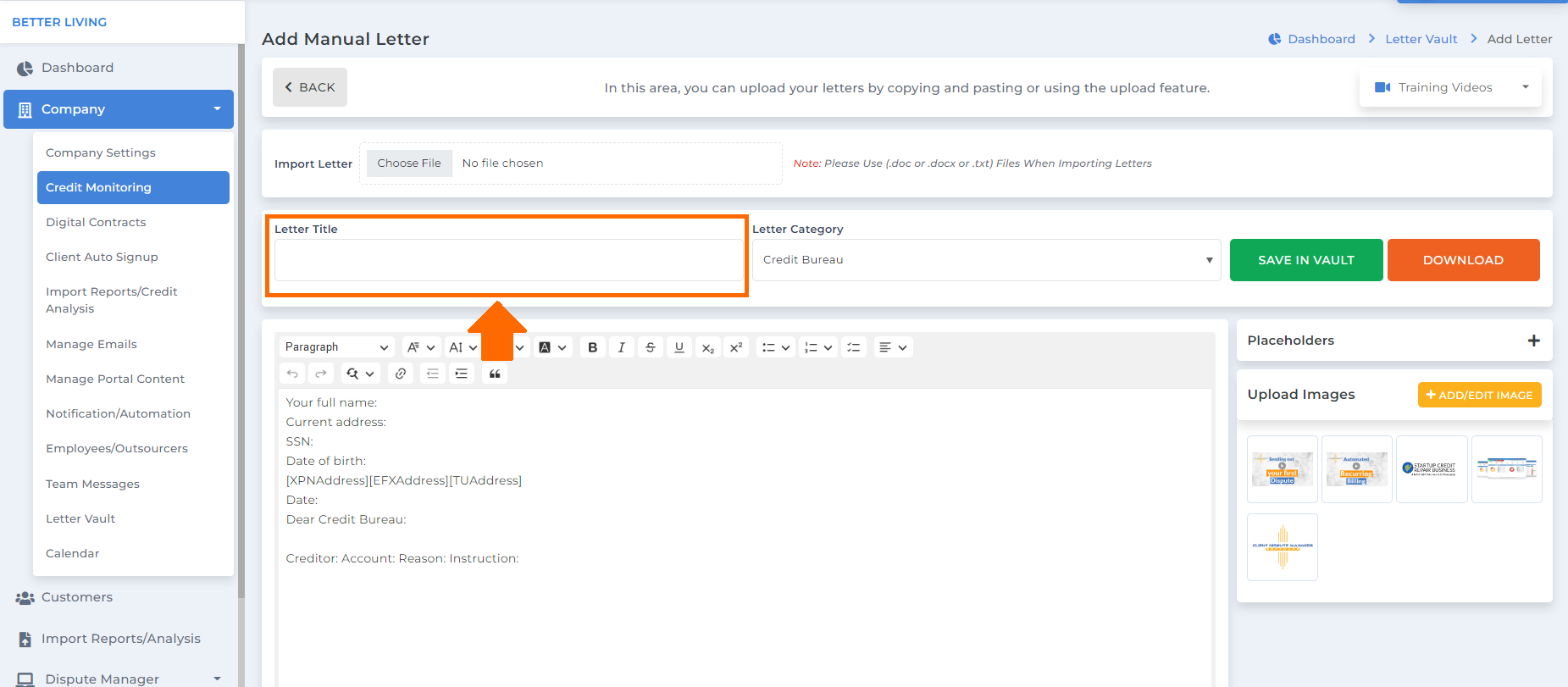Click the subscript icon
1568x687 pixels.
point(708,347)
